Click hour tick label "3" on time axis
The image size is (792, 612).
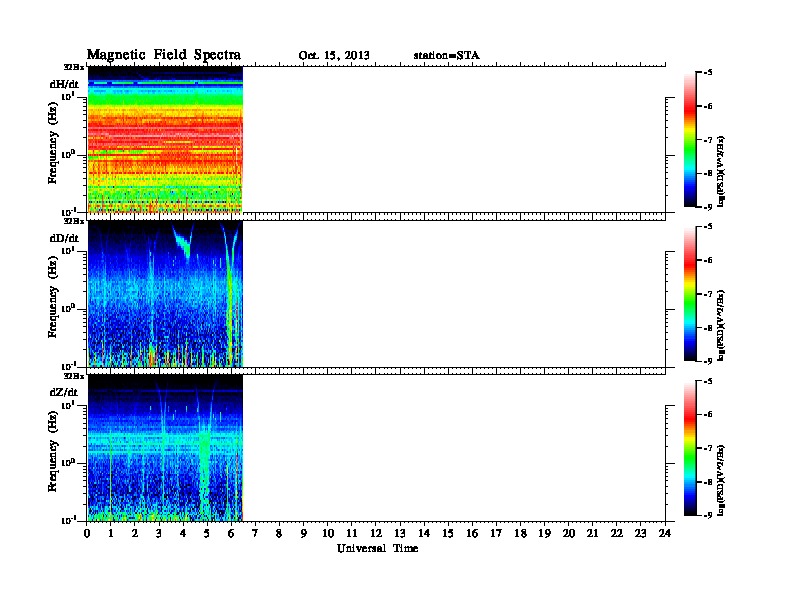159,534
